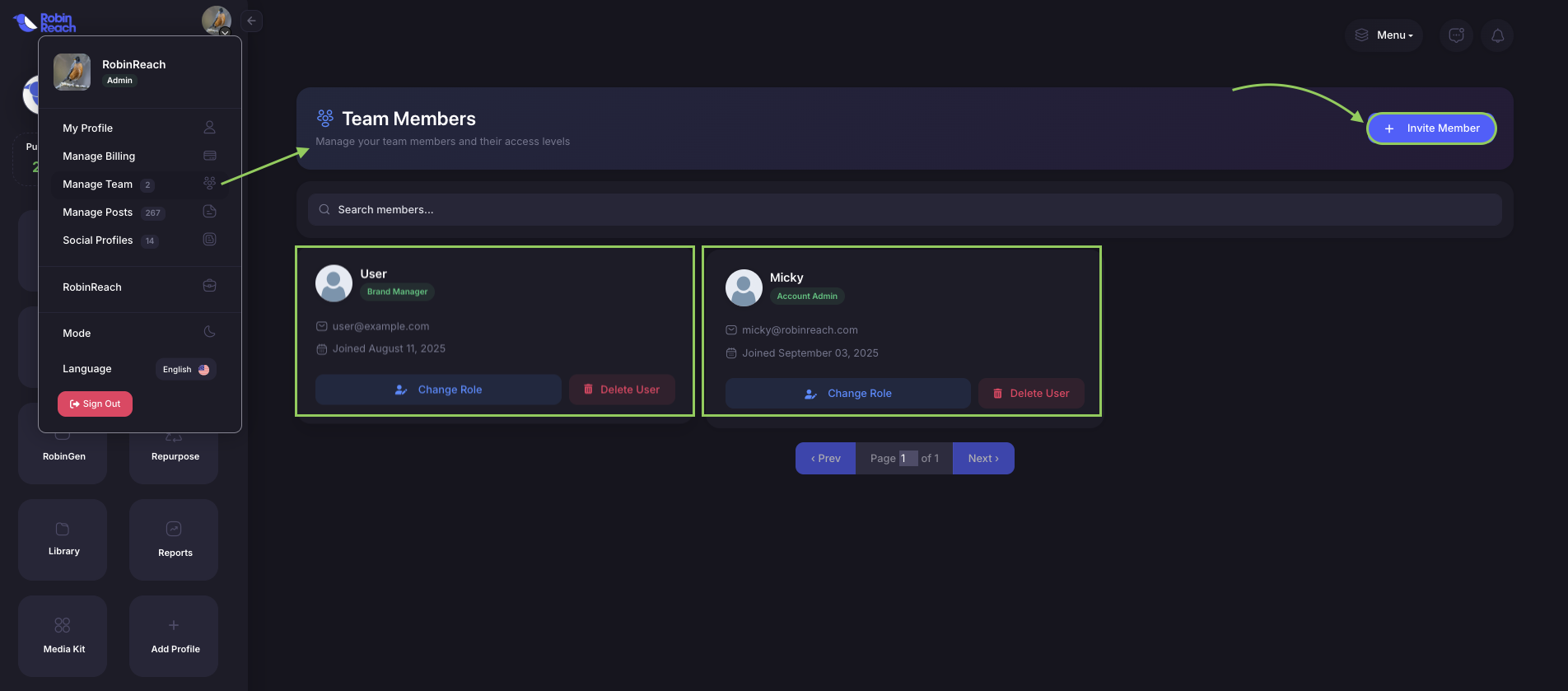
Task: Click My Profile person icon
Action: point(210,128)
